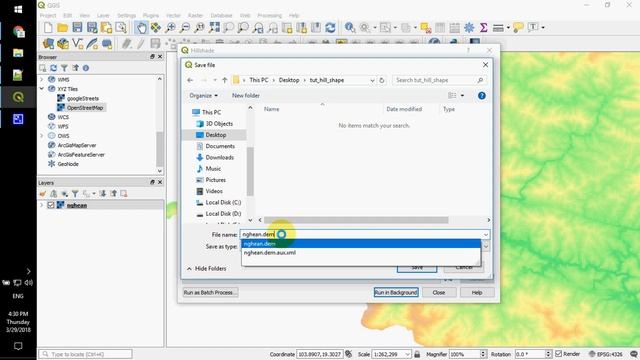Sort files by Date modified column
Image resolution: width=640 pixels, height=360 pixels.
click(x=404, y=109)
